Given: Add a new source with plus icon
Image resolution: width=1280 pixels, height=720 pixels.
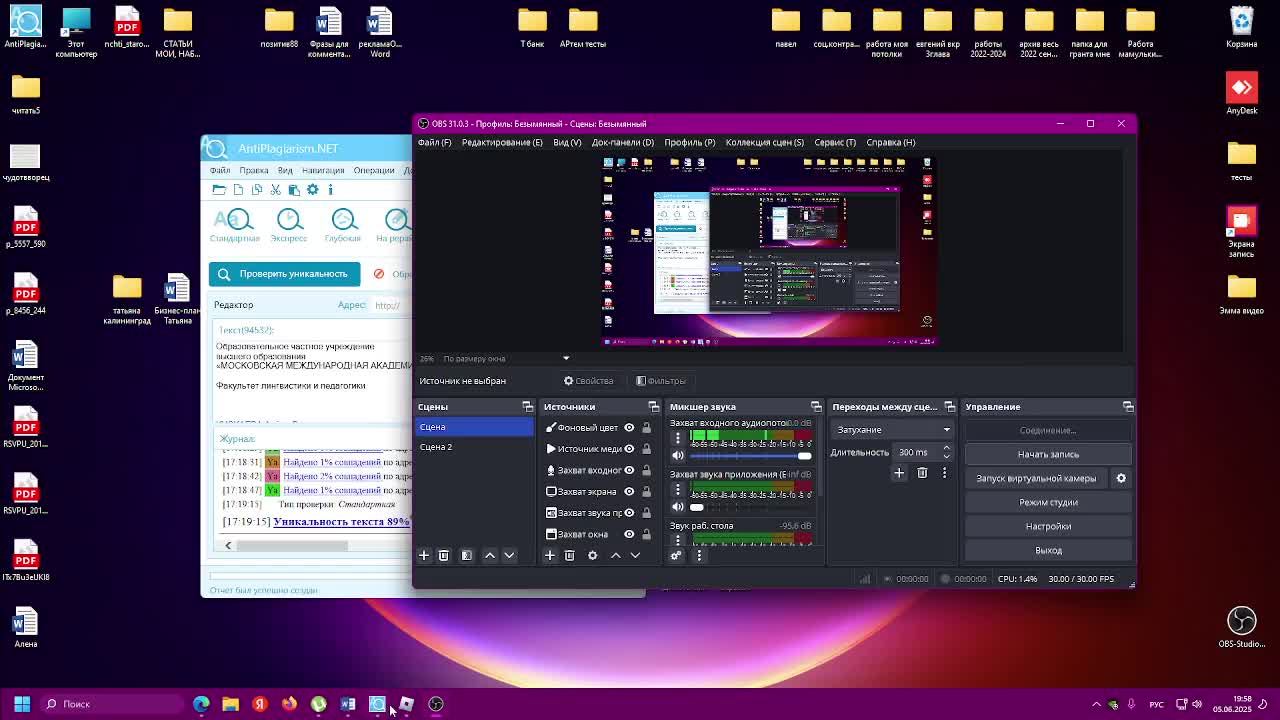Looking at the screenshot, I should point(550,555).
